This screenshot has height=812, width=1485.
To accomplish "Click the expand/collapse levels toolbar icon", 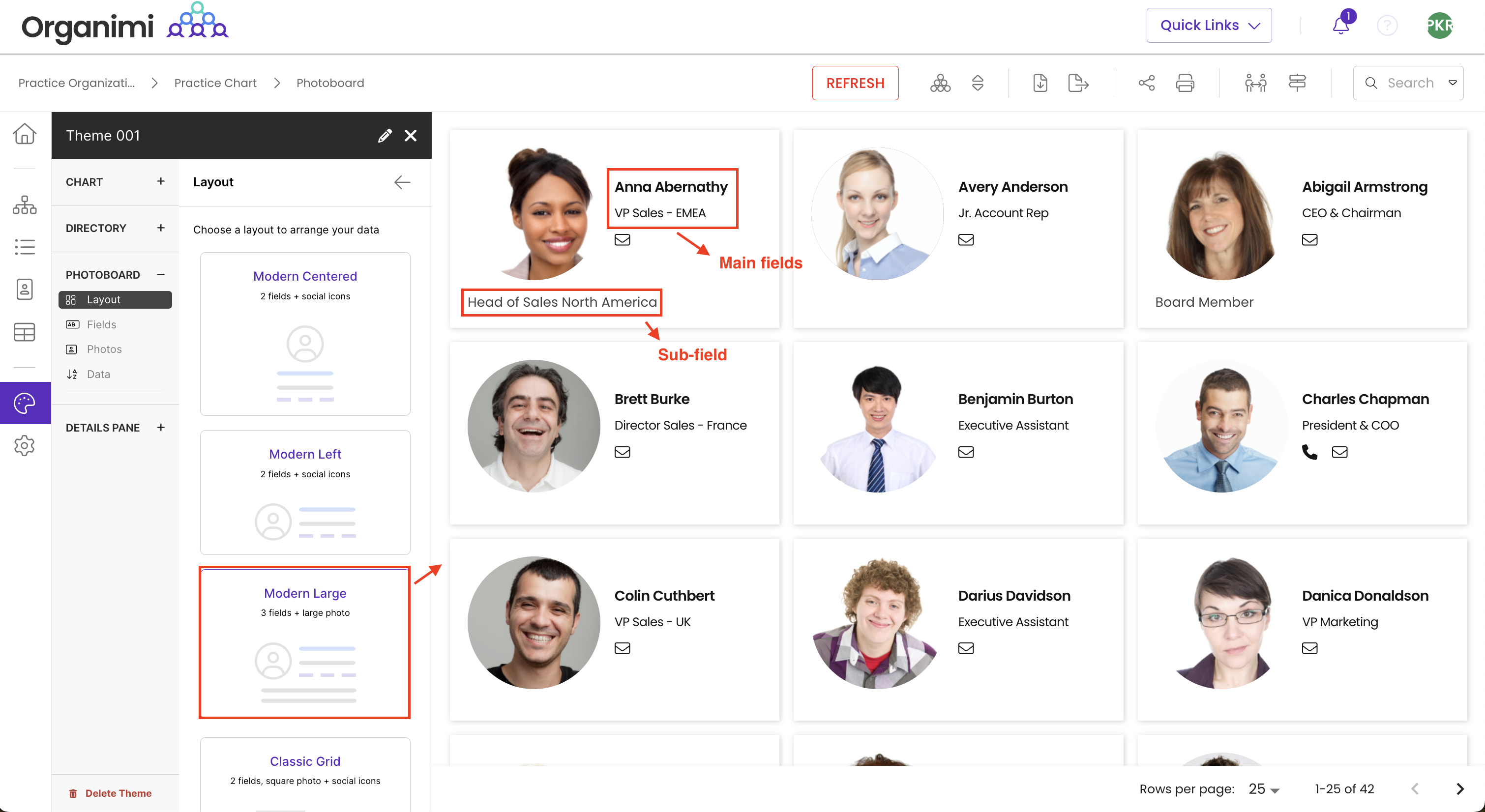I will (978, 83).
